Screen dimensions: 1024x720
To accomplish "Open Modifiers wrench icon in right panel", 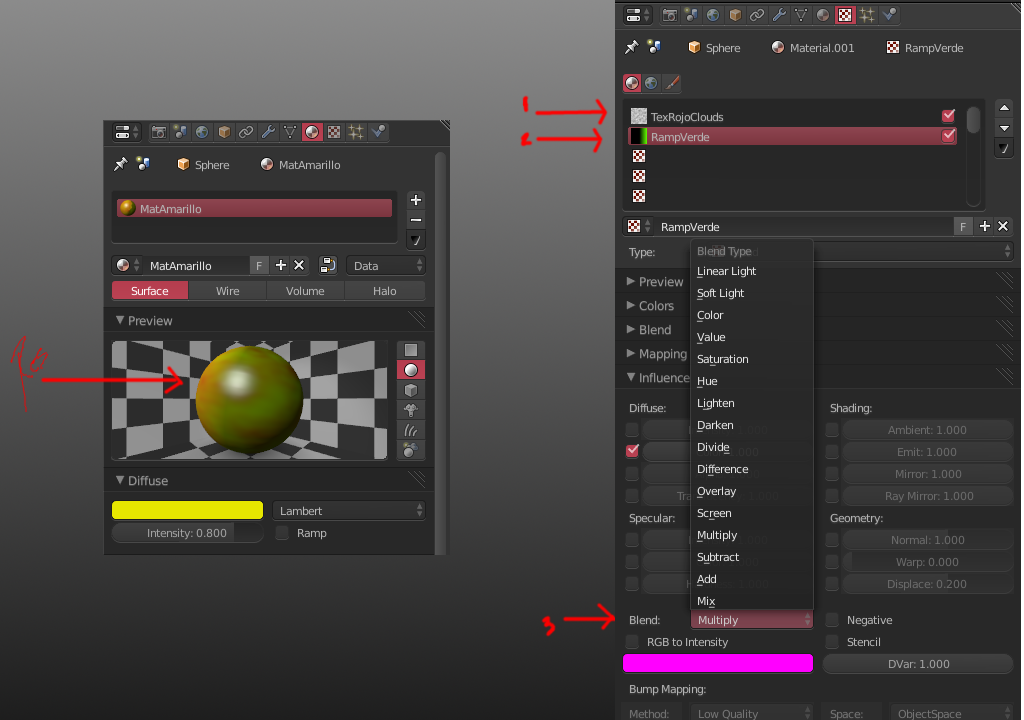I will click(x=779, y=15).
